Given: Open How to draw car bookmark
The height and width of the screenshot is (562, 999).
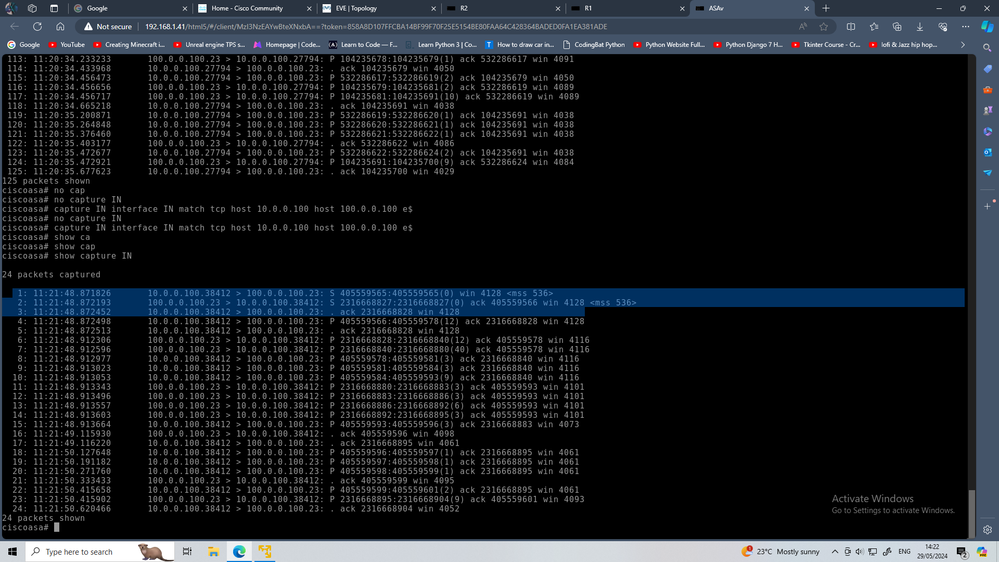Looking at the screenshot, I should (520, 45).
